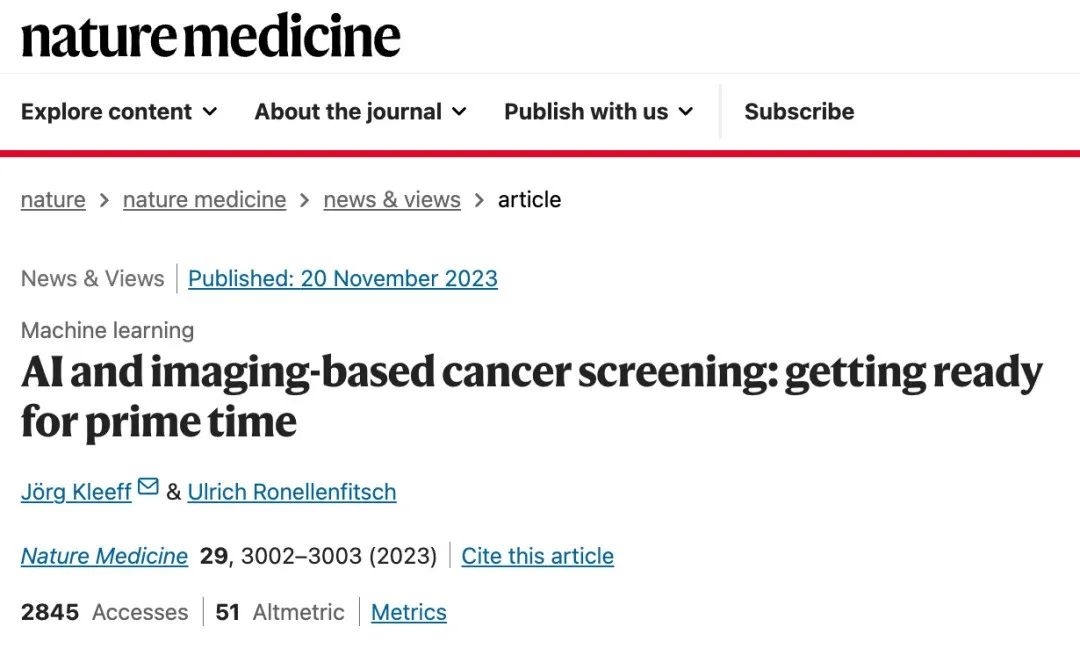The image size is (1080, 672).
Task: Go to the nature medicine breadcrumb link
Action: coord(205,200)
